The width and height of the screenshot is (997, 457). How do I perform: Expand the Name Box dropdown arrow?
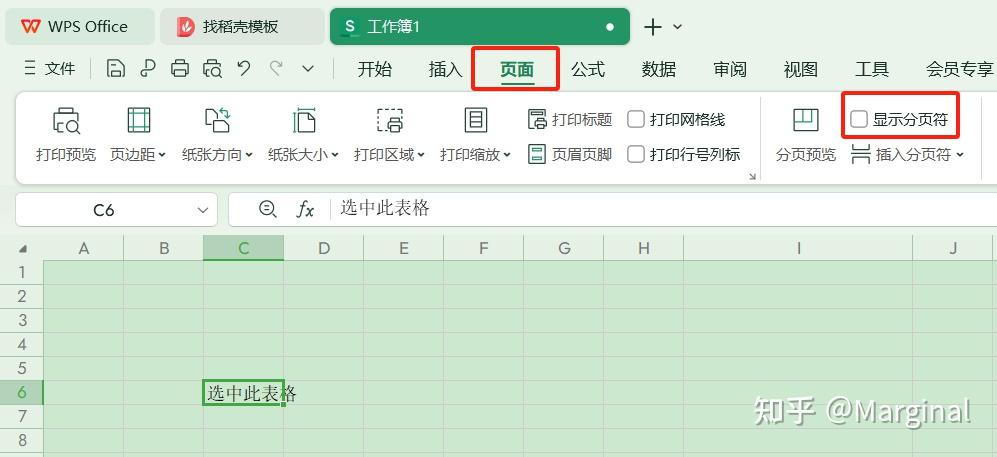click(x=203, y=210)
